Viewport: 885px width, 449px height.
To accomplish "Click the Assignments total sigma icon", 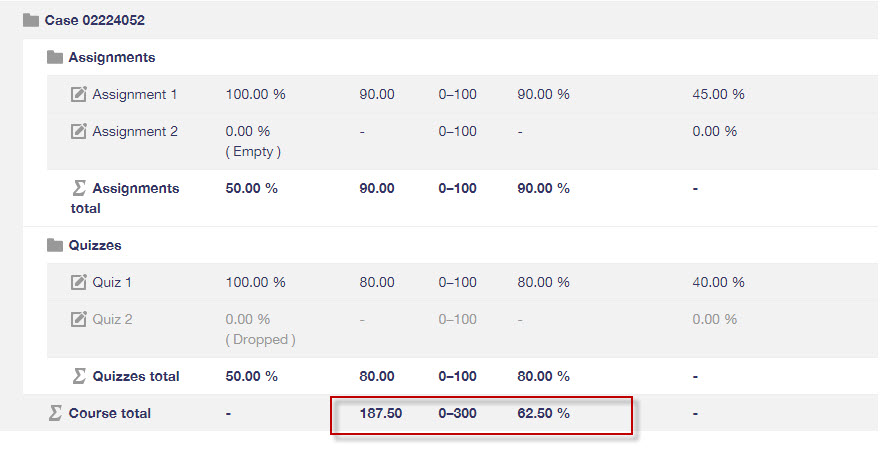I will [79, 188].
